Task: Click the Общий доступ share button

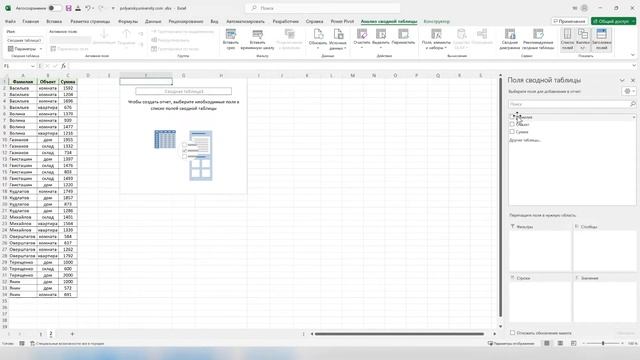Action: coord(613,21)
